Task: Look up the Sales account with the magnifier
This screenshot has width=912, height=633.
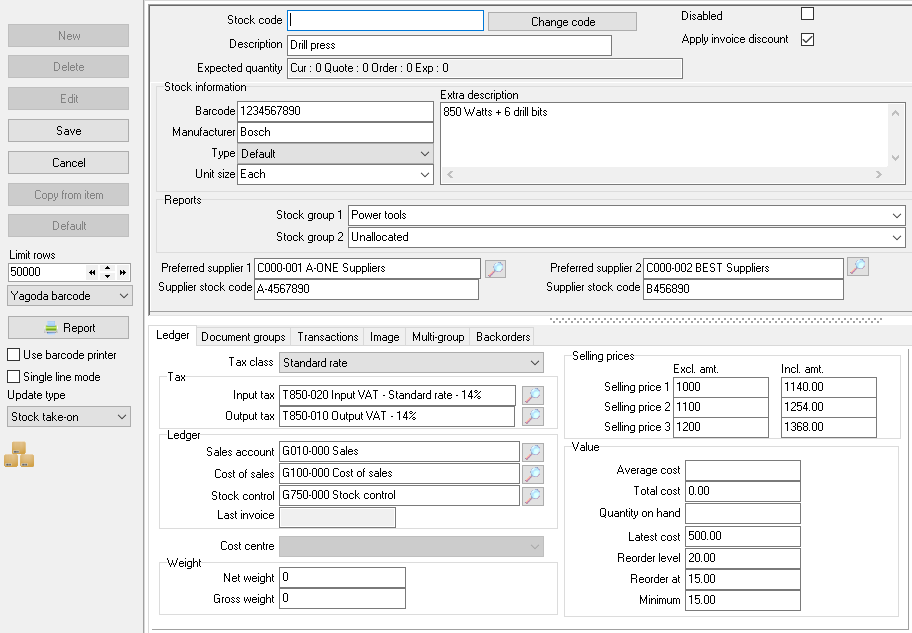Action: [x=533, y=452]
